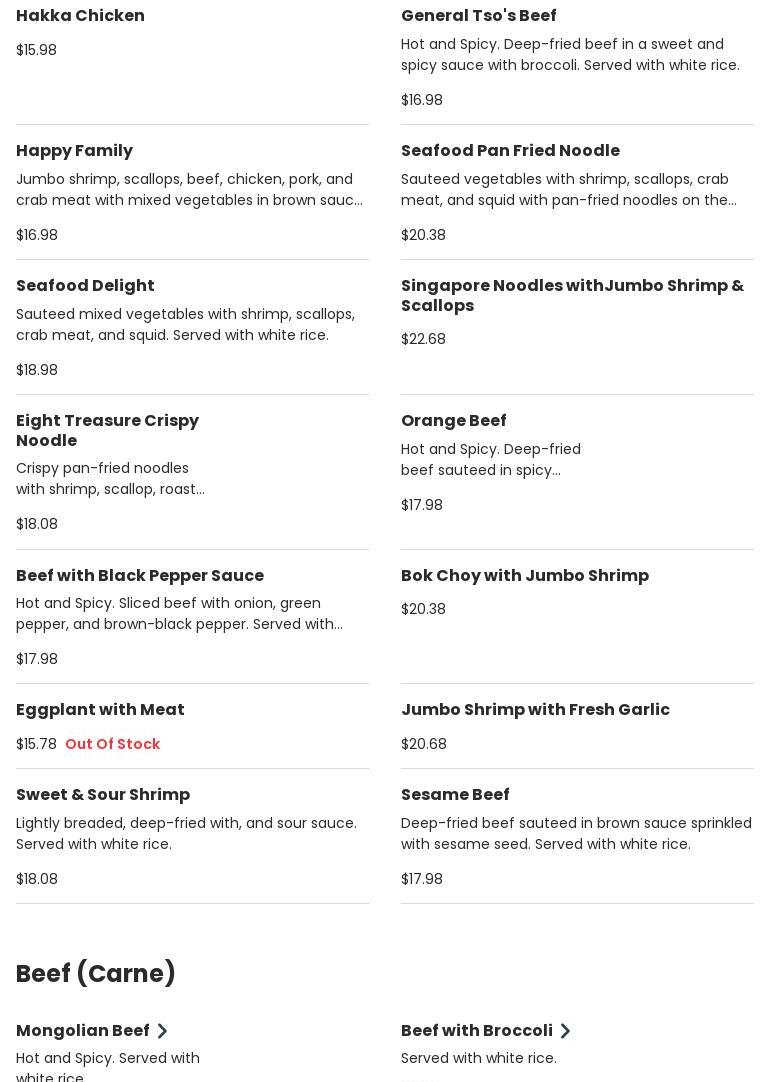Choose Bok Choy with Jumbo Shrimp
The width and height of the screenshot is (770, 1082).
524,576
